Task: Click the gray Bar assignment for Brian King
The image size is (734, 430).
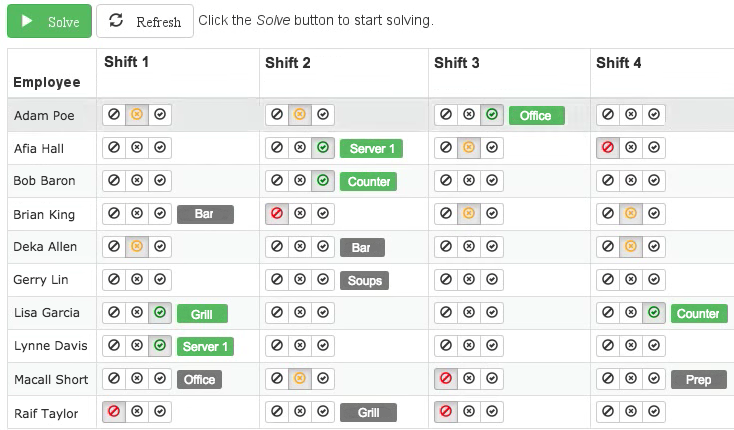Action: (205, 214)
